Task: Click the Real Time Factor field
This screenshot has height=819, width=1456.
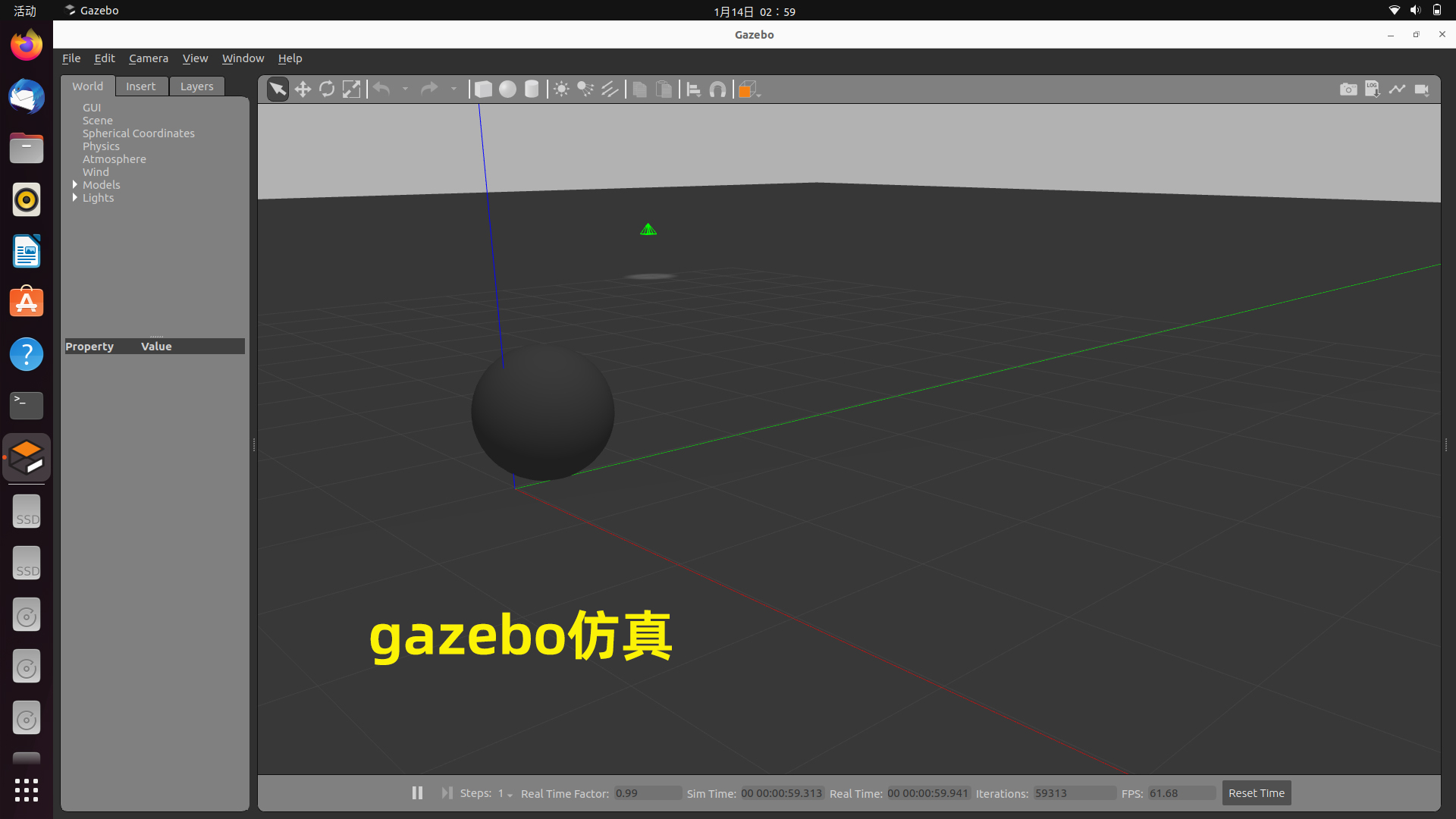Action: click(646, 793)
